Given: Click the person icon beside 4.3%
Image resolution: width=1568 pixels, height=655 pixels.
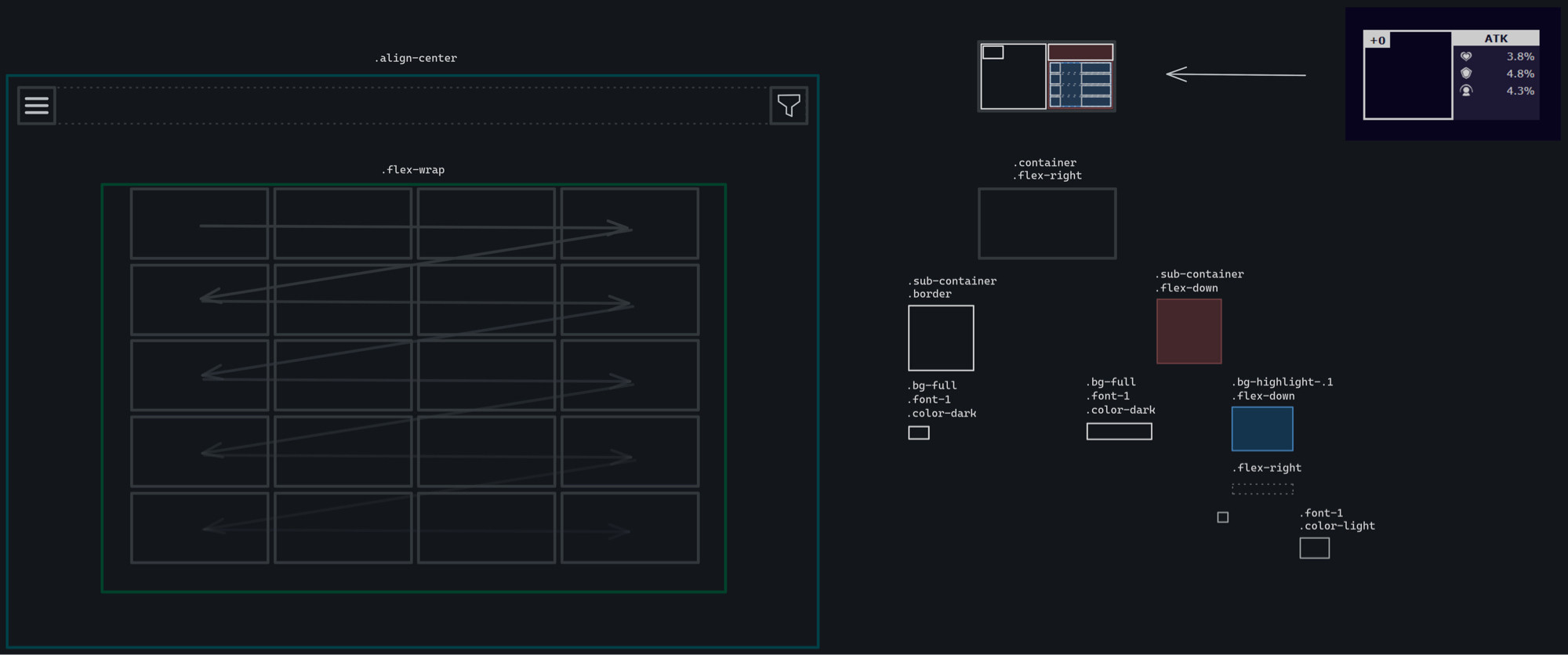Looking at the screenshot, I should click(1466, 90).
